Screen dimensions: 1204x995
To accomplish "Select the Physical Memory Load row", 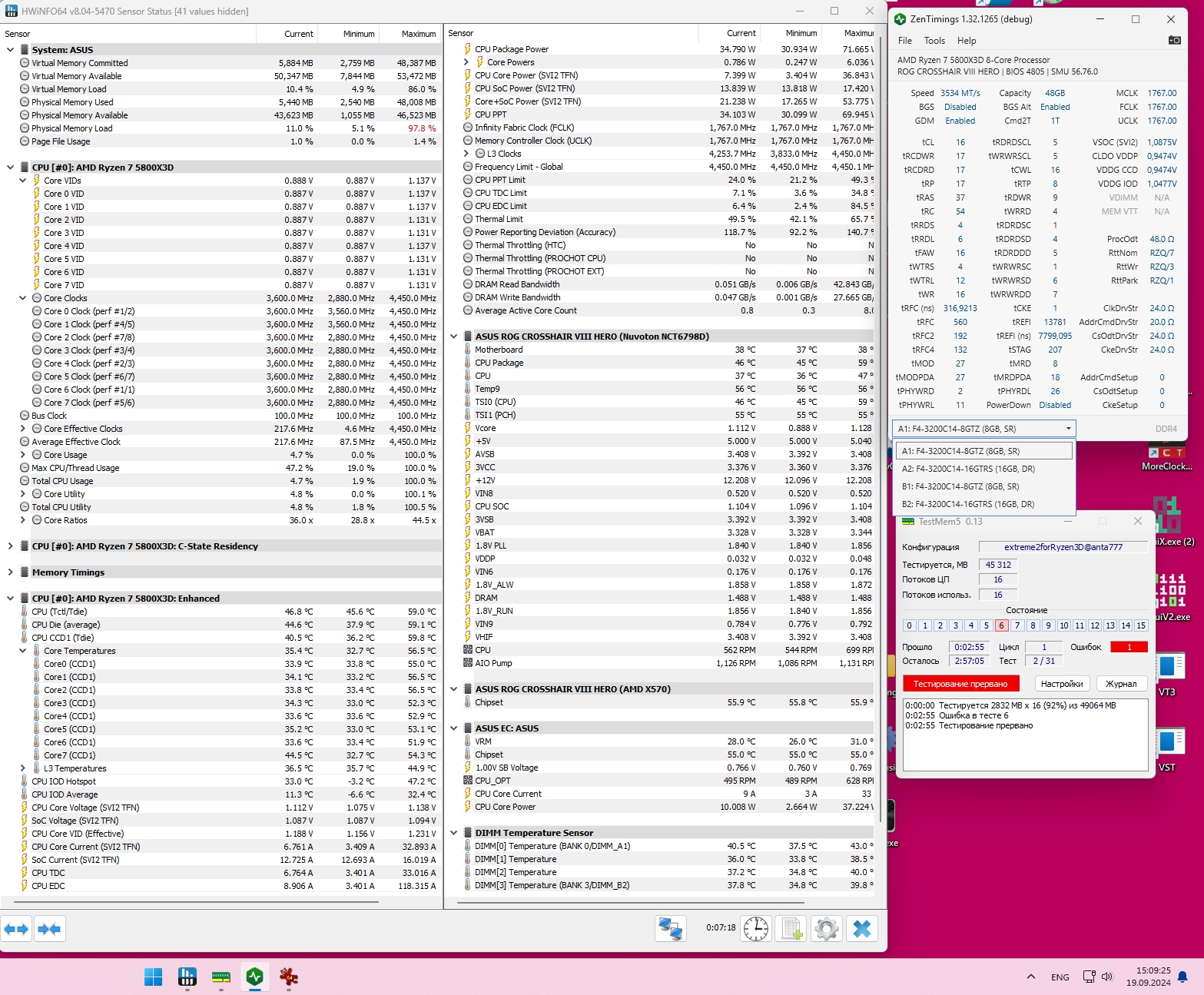I will (x=221, y=128).
